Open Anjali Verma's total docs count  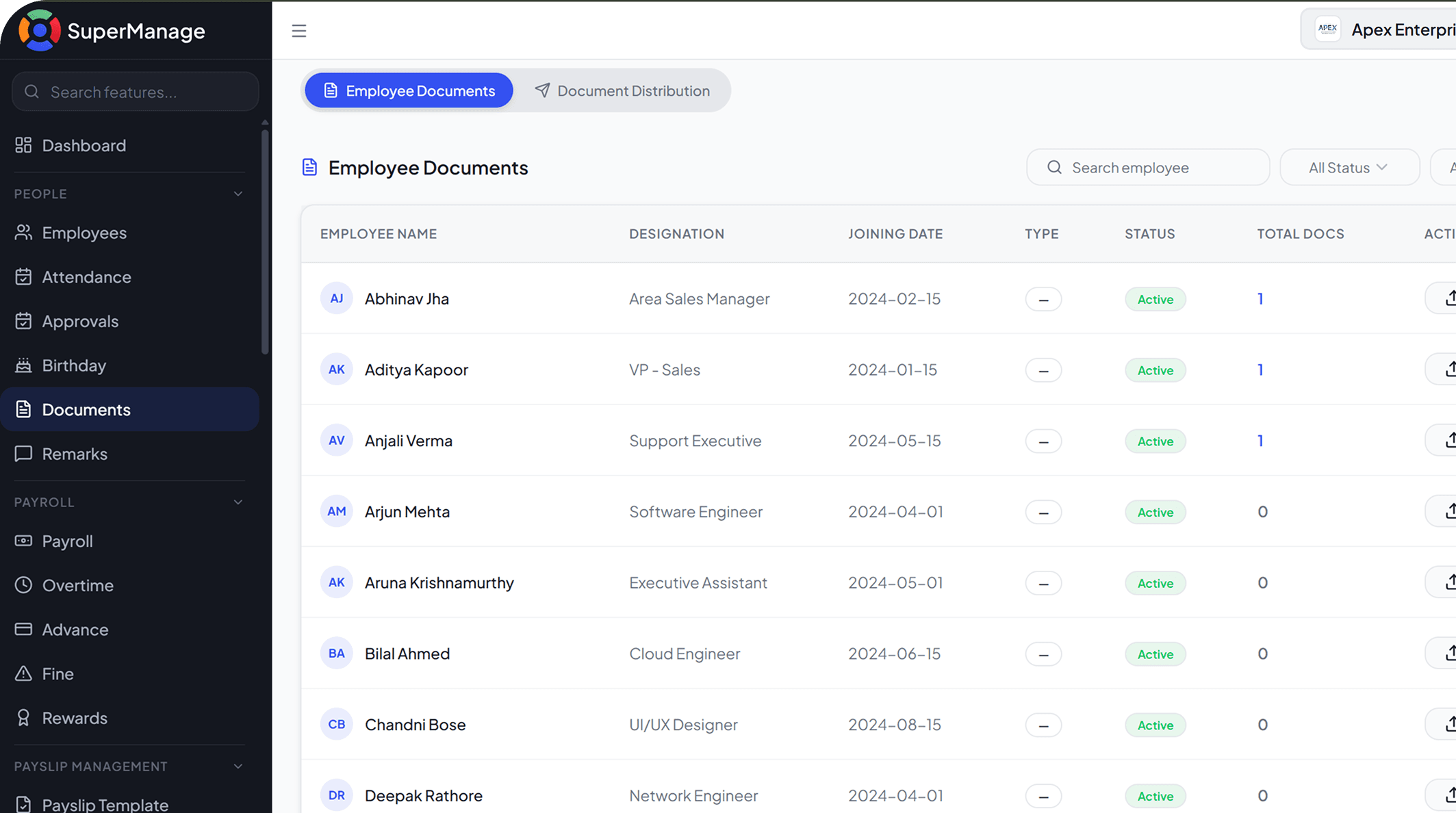point(1260,440)
